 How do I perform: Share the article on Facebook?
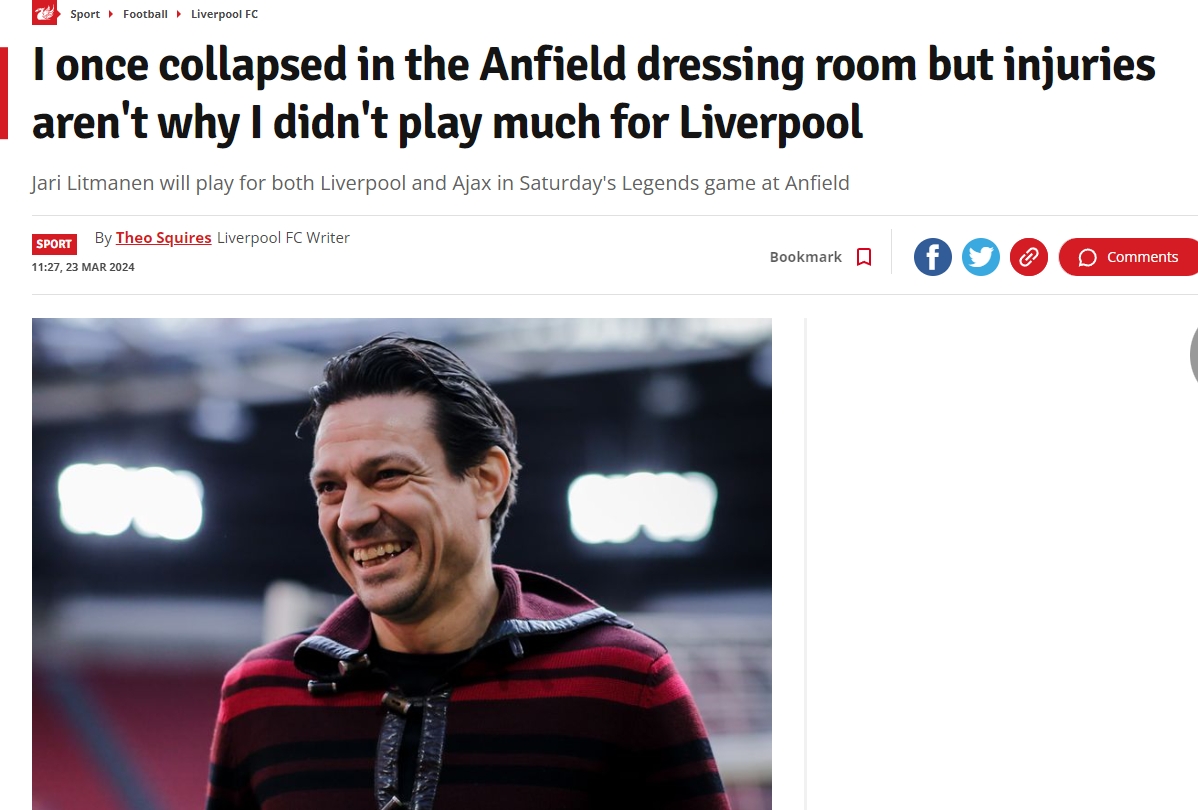point(932,257)
